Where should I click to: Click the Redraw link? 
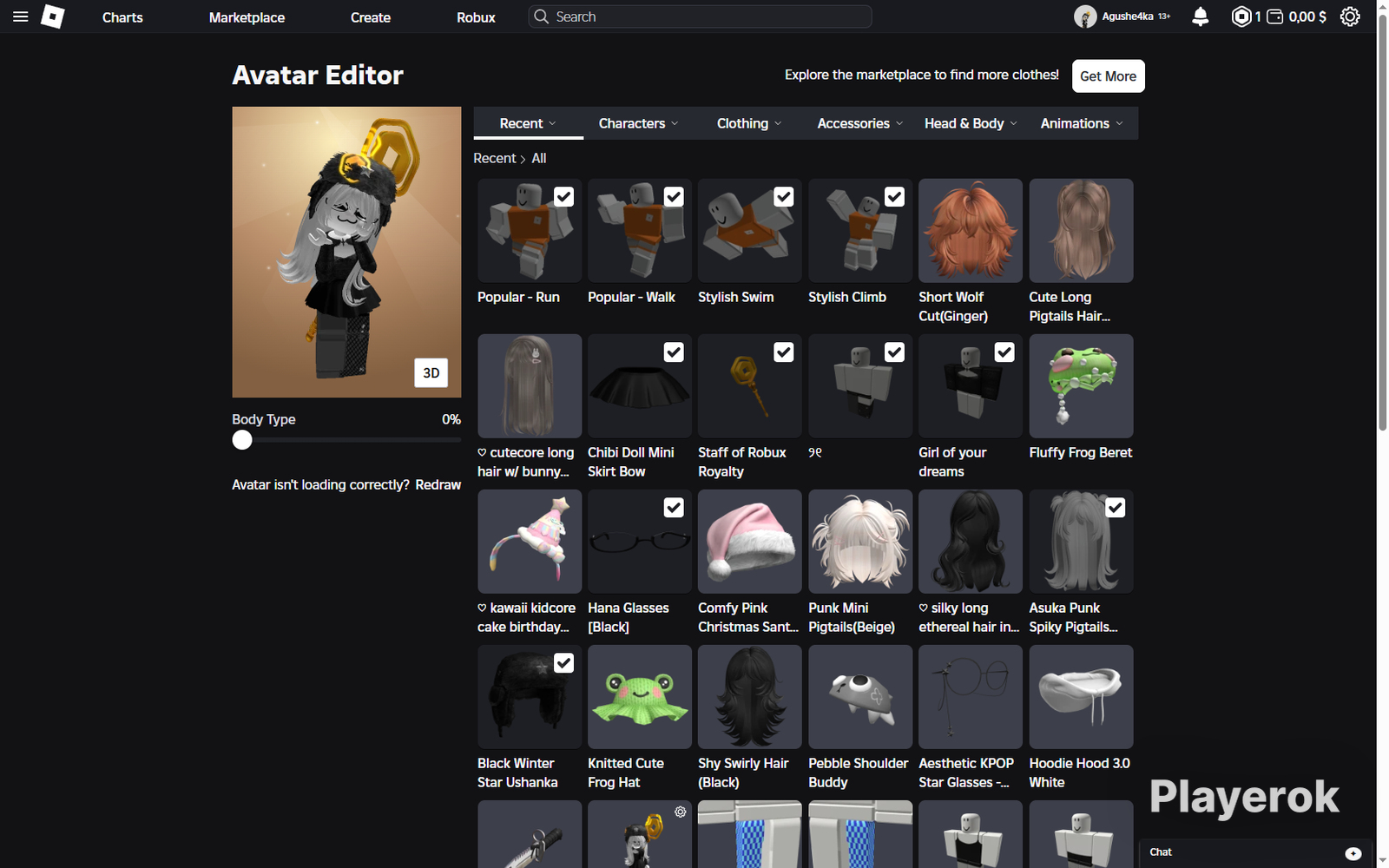pos(438,485)
